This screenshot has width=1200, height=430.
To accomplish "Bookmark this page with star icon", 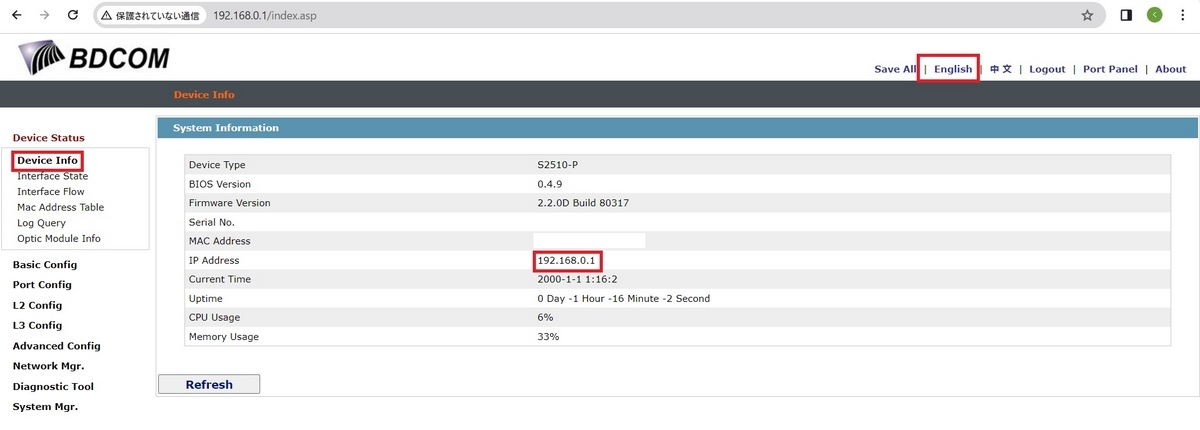I will pyautogui.click(x=1087, y=16).
